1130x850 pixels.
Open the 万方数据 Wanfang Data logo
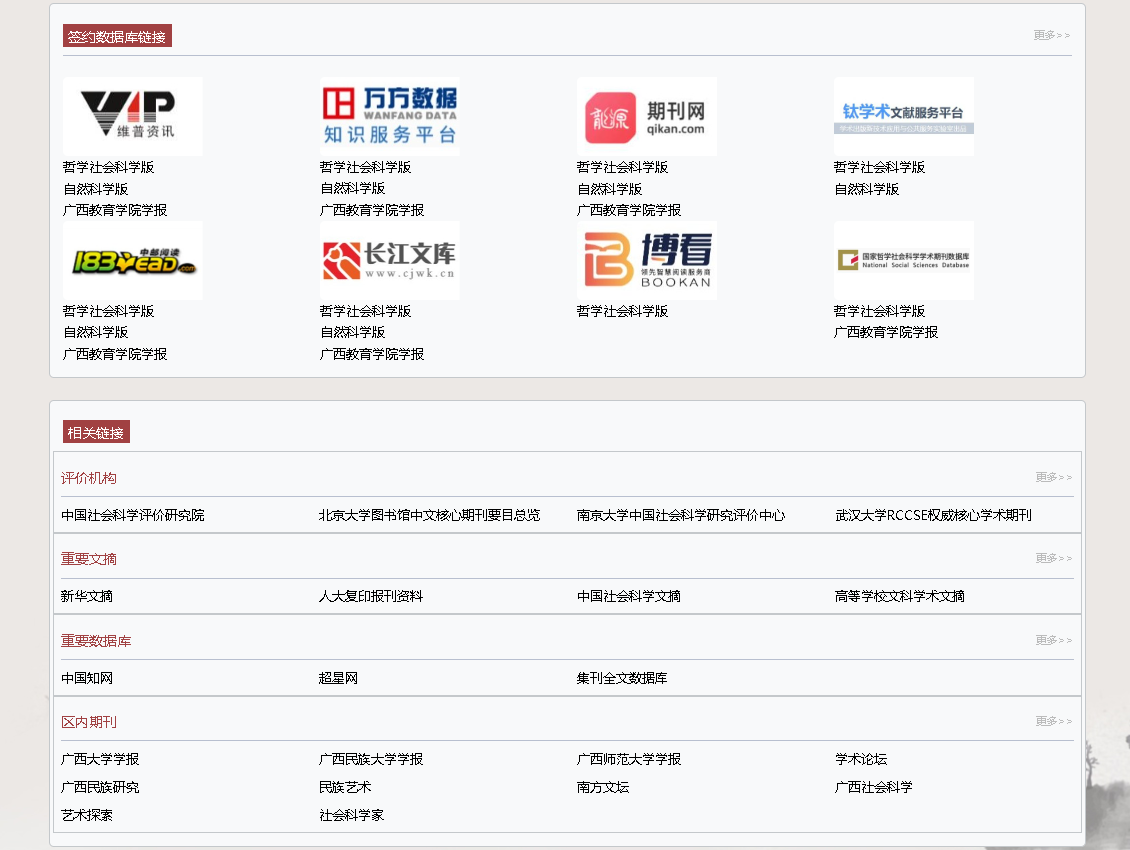pyautogui.click(x=389, y=116)
